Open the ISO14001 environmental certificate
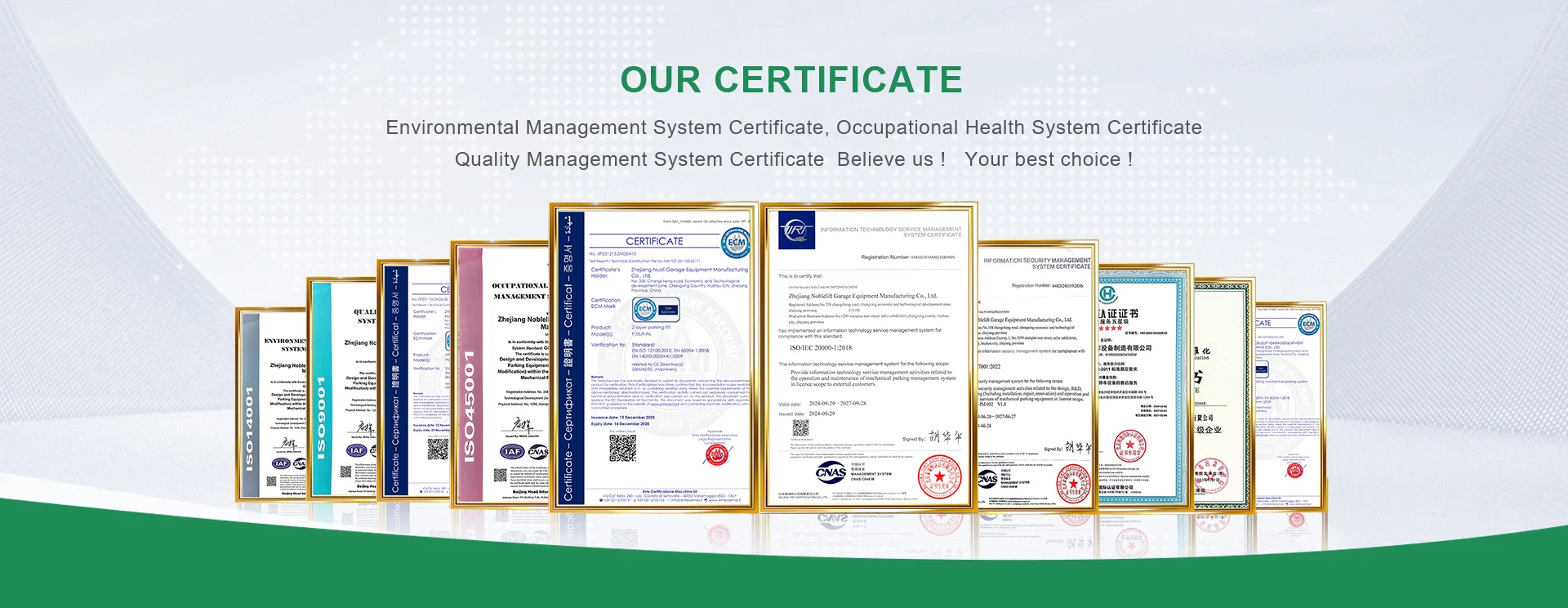 pyautogui.click(x=270, y=404)
